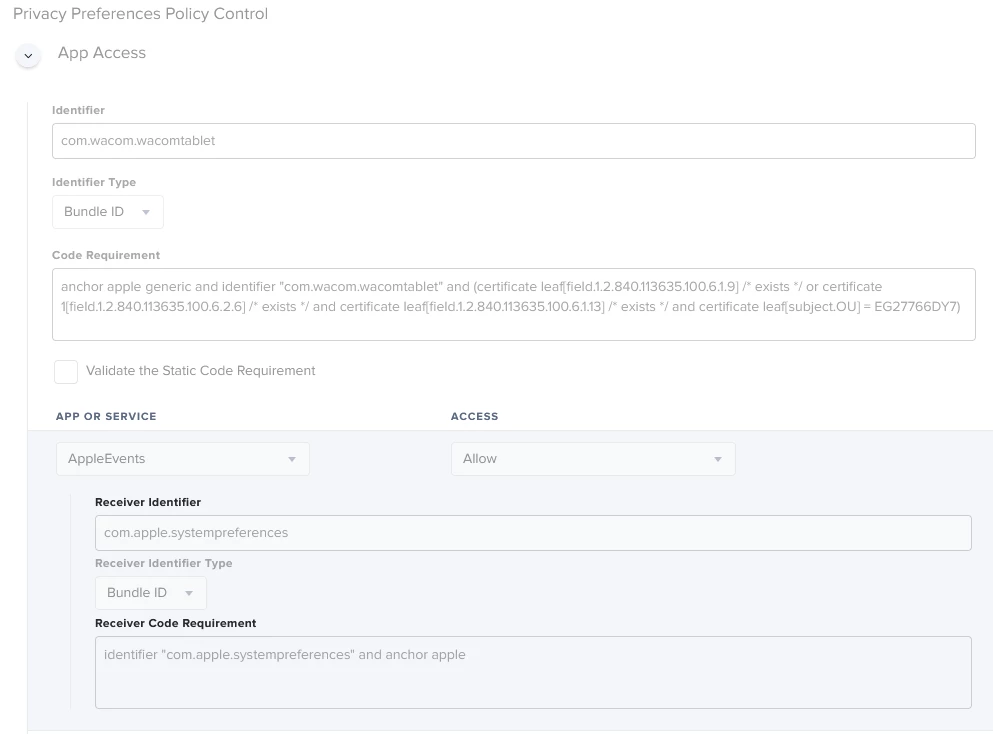This screenshot has height=734, width=993.
Task: Click the Validate the Static Code Requirement label
Action: (x=201, y=370)
